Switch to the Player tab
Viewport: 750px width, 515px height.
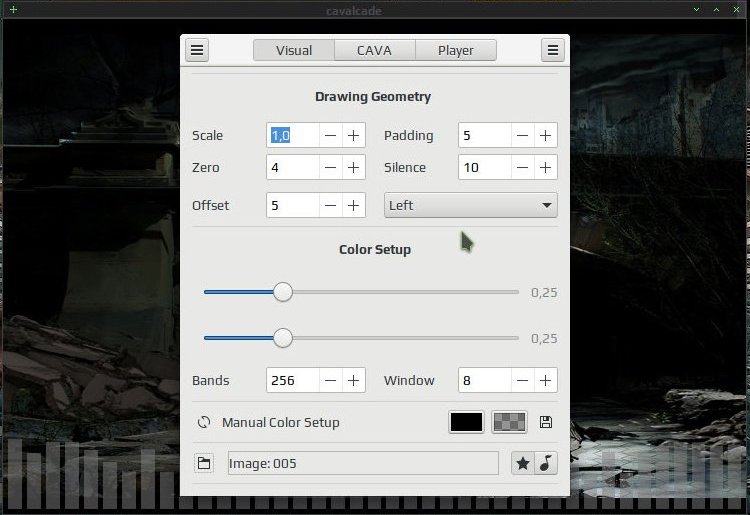456,50
